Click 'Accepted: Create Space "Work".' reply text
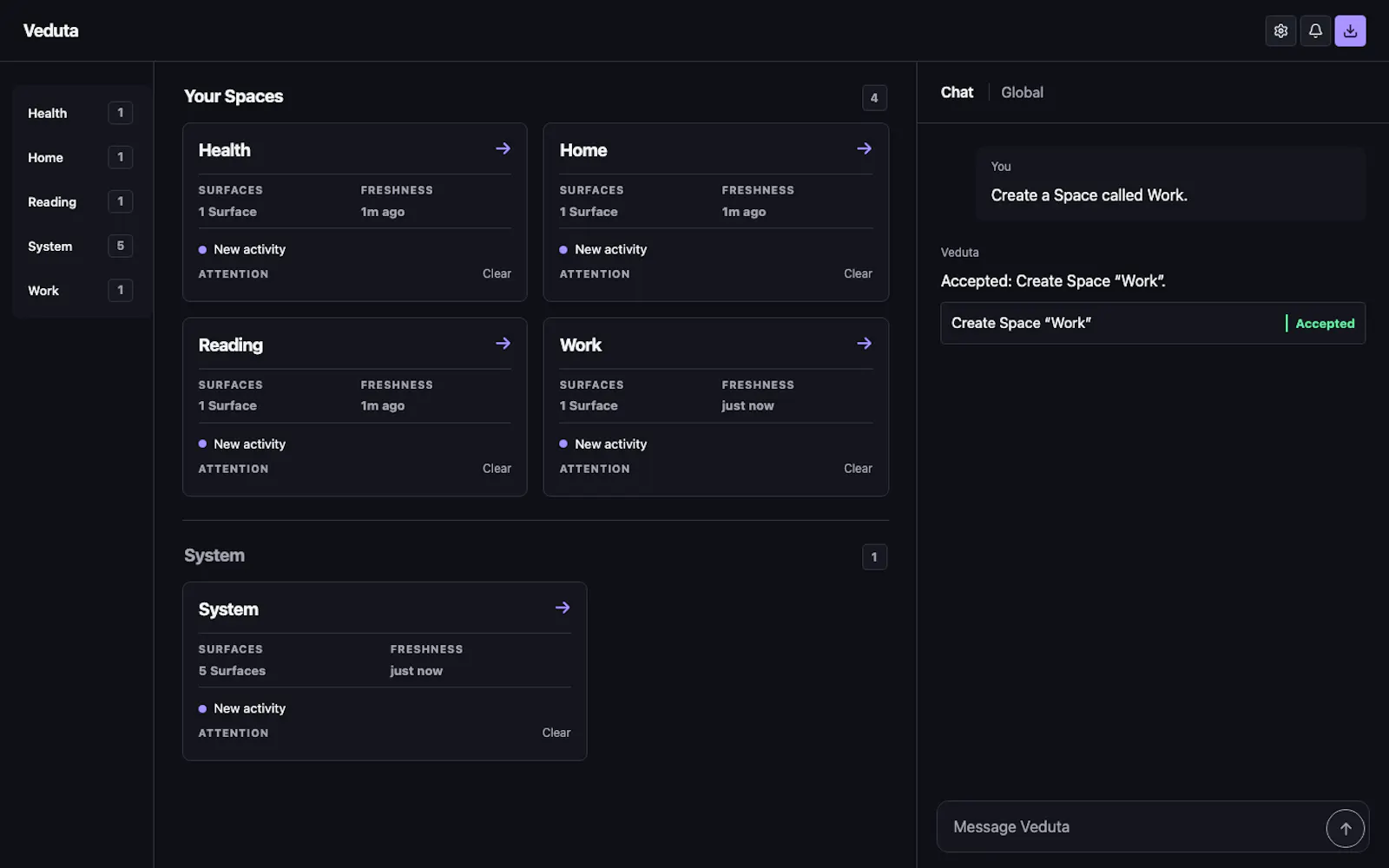Screen dimensions: 1389x868 point(1053,281)
